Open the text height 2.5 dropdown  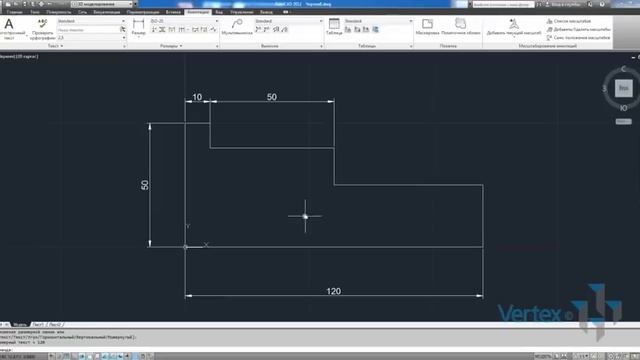point(91,38)
